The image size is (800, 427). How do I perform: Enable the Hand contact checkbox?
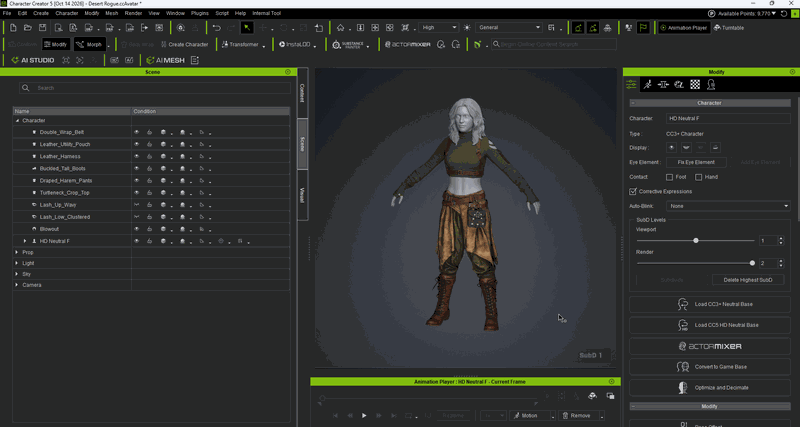pyautogui.click(x=698, y=177)
